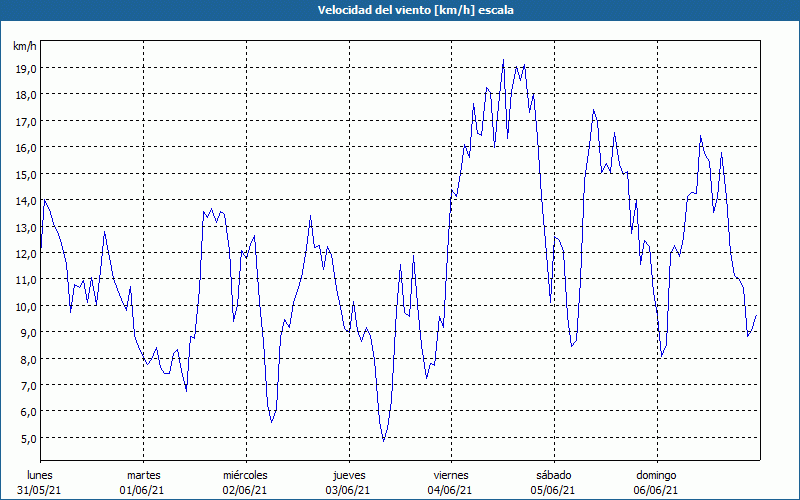Click the 'domingo' day label
The height and width of the screenshot is (500, 800).
click(656, 476)
